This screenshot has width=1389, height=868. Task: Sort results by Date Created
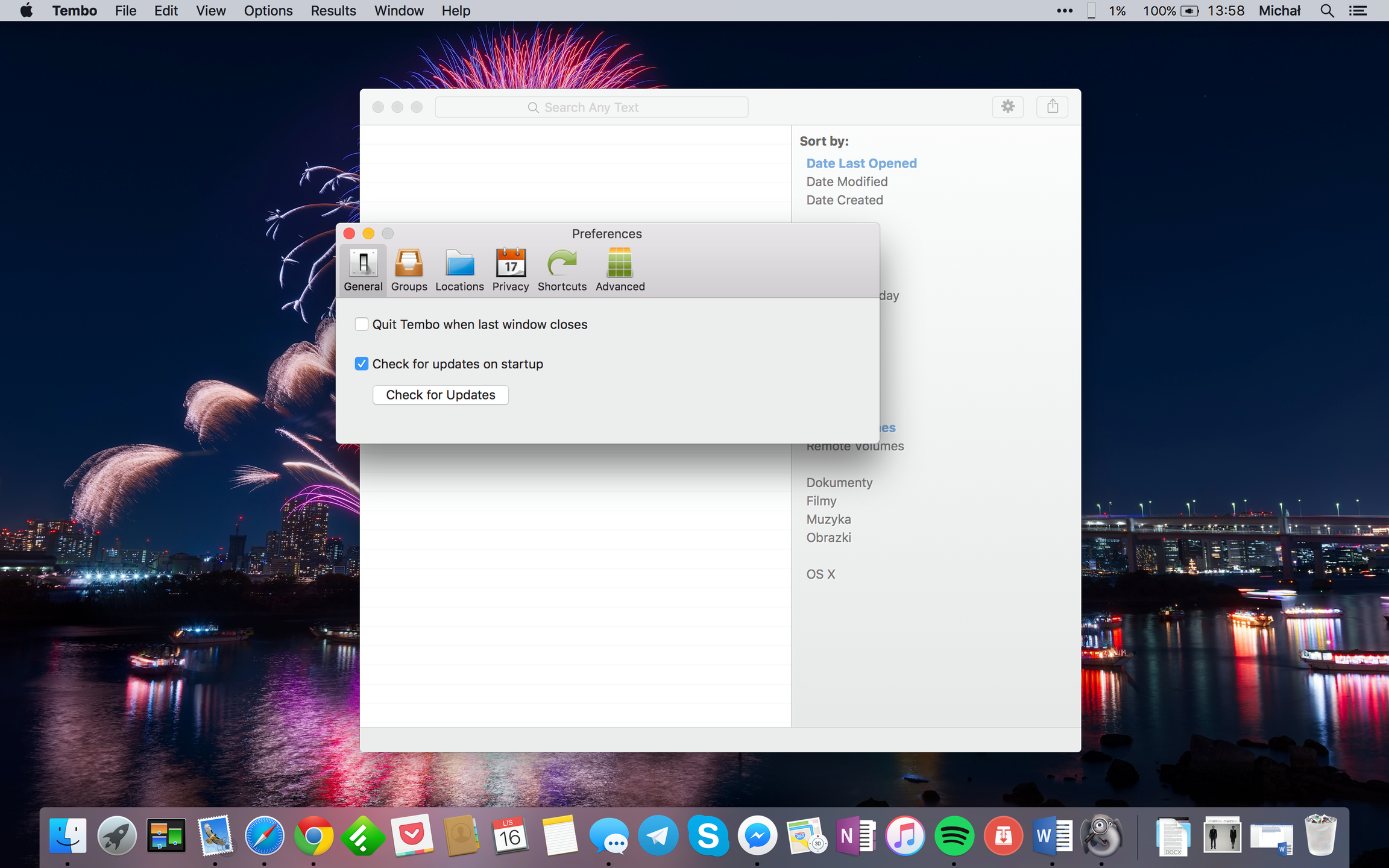click(x=844, y=200)
